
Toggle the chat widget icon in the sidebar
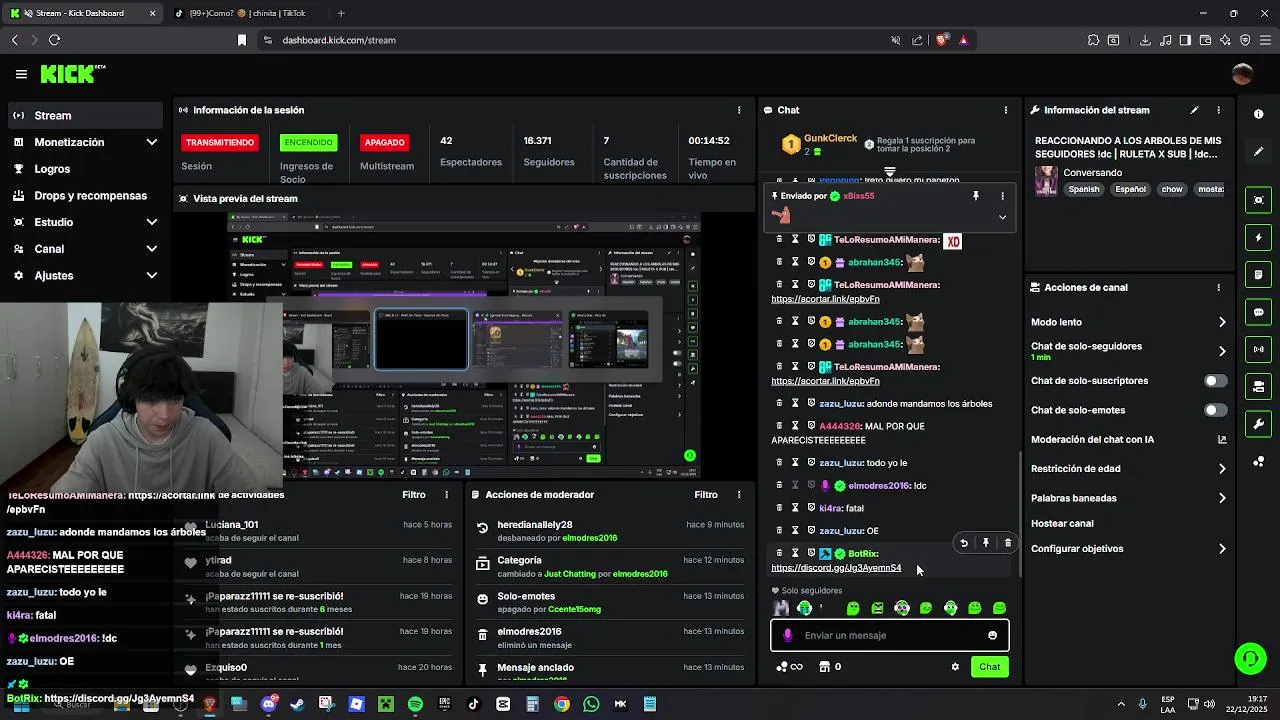pos(1258,312)
